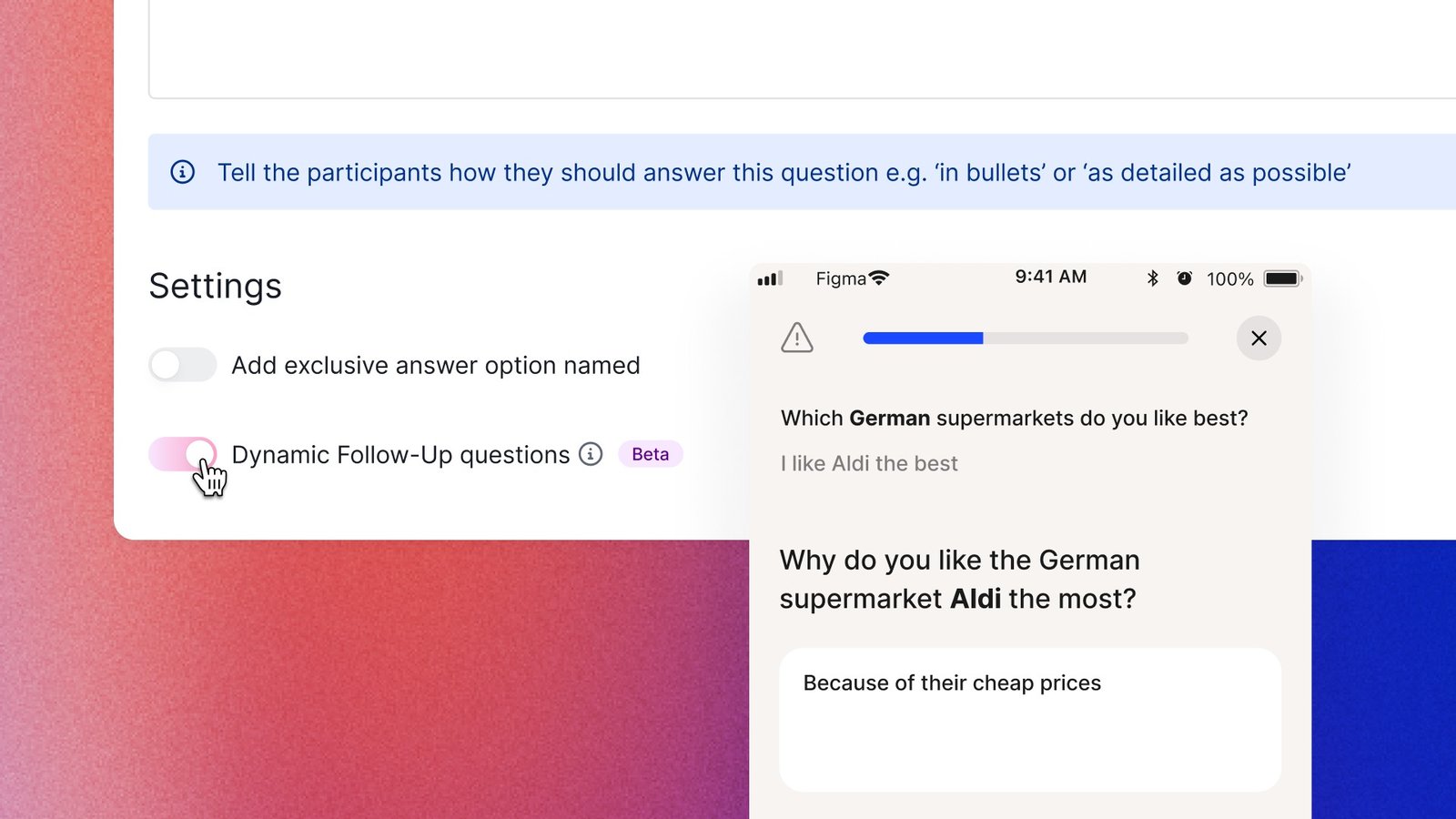This screenshot has height=819, width=1456.
Task: Open the Dynamic Follow-Up questions info tooltip
Action: coord(591,454)
